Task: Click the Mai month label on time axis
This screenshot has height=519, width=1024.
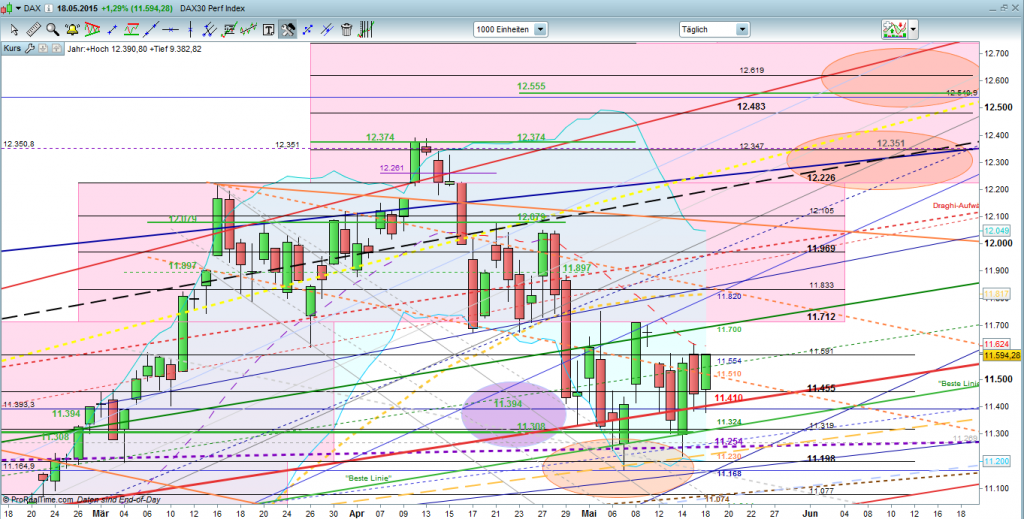Action: [589, 514]
